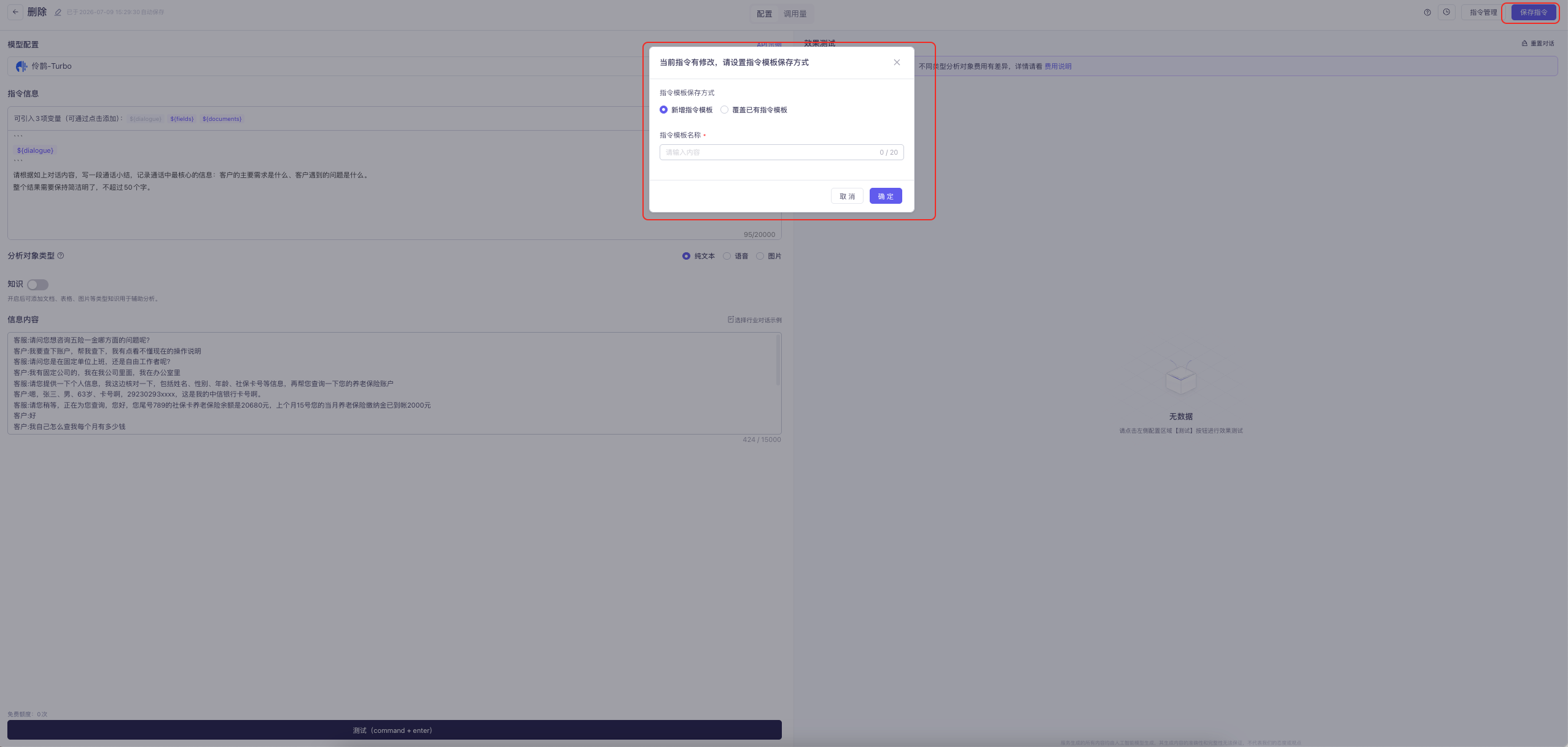
Task: Go back with the left arrow icon
Action: [x=15, y=12]
